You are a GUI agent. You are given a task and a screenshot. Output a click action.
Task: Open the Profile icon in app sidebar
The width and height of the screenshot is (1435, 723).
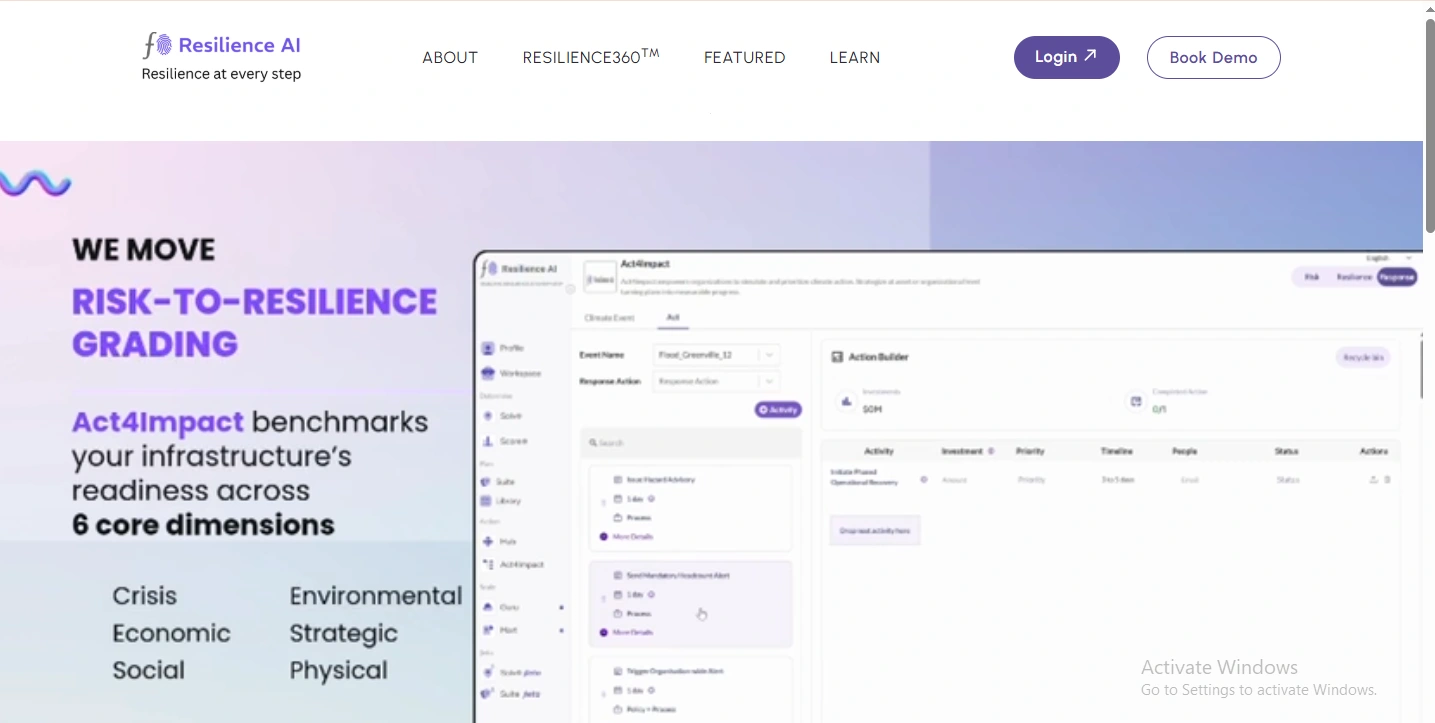(488, 348)
